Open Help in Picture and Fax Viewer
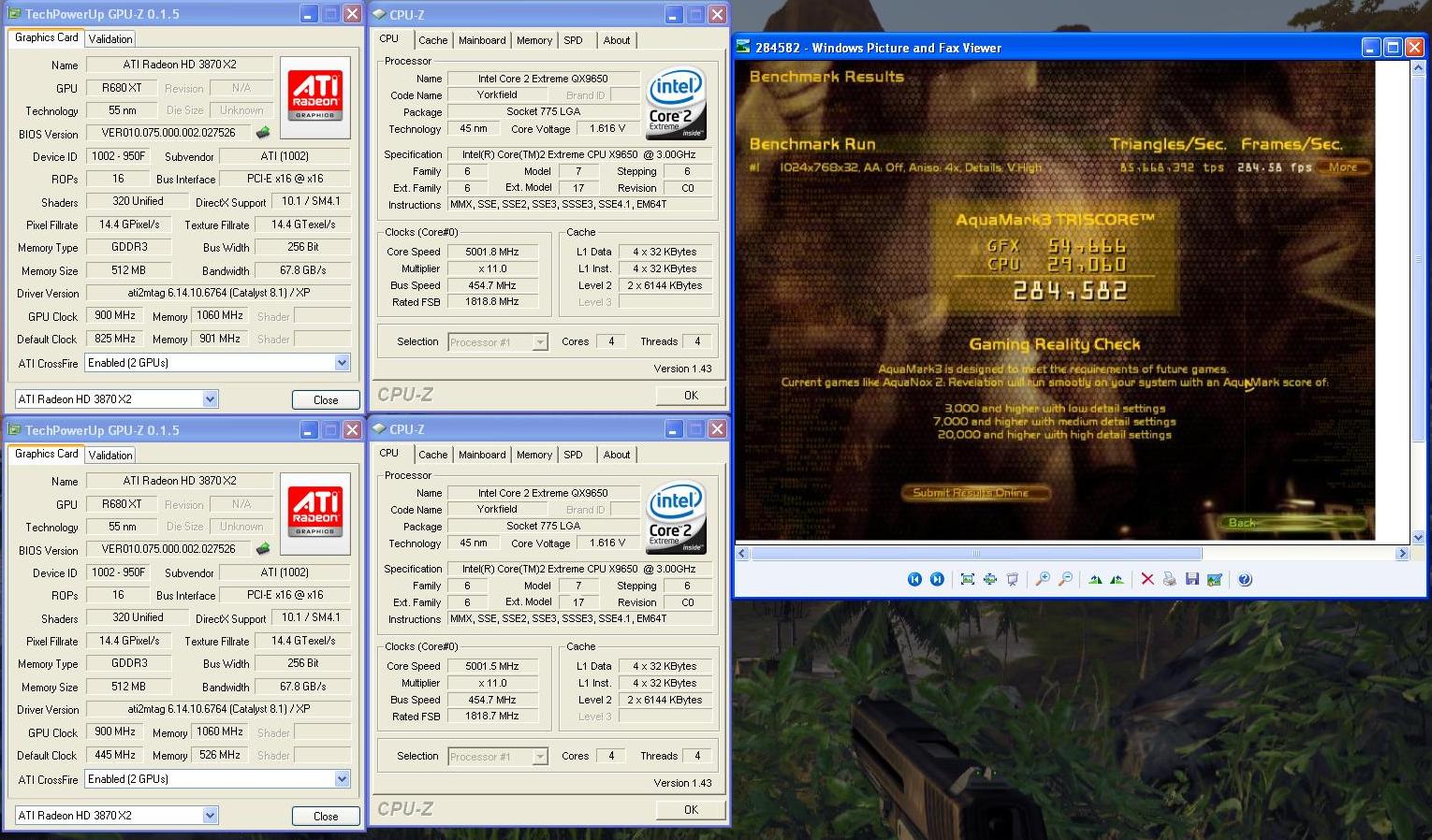 click(x=1245, y=579)
